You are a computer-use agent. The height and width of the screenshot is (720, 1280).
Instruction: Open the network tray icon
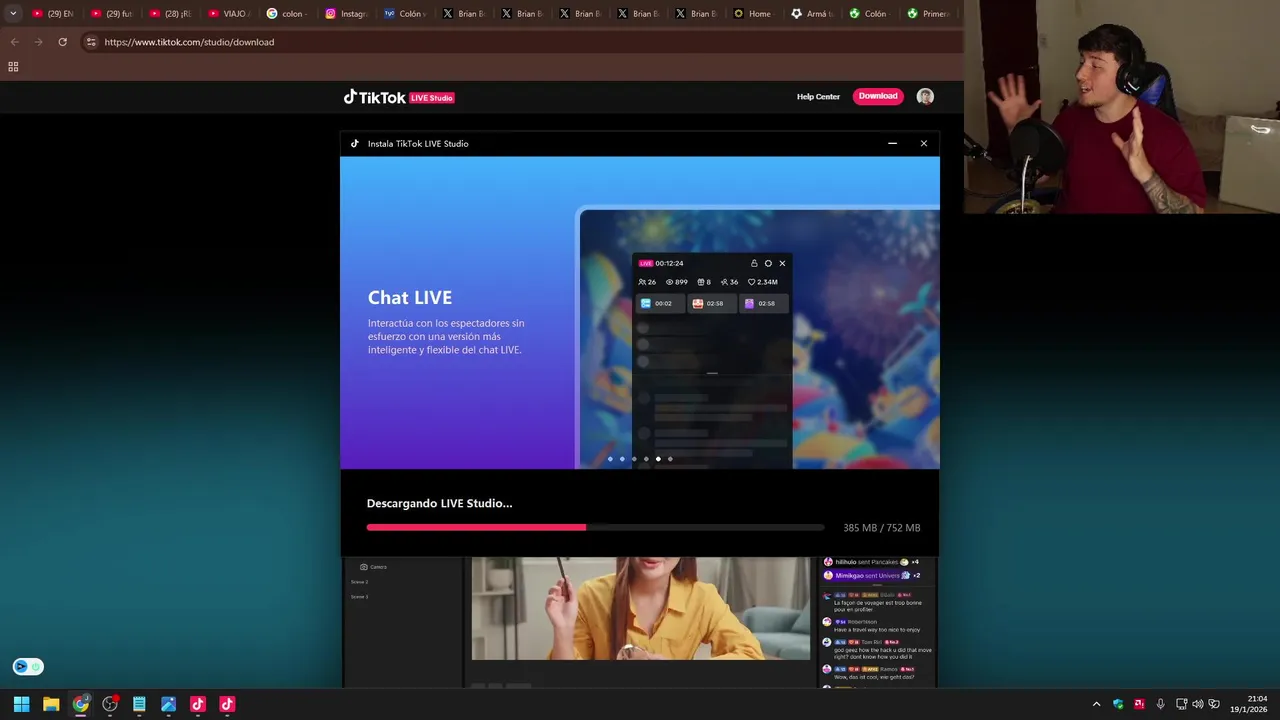pos(1181,704)
